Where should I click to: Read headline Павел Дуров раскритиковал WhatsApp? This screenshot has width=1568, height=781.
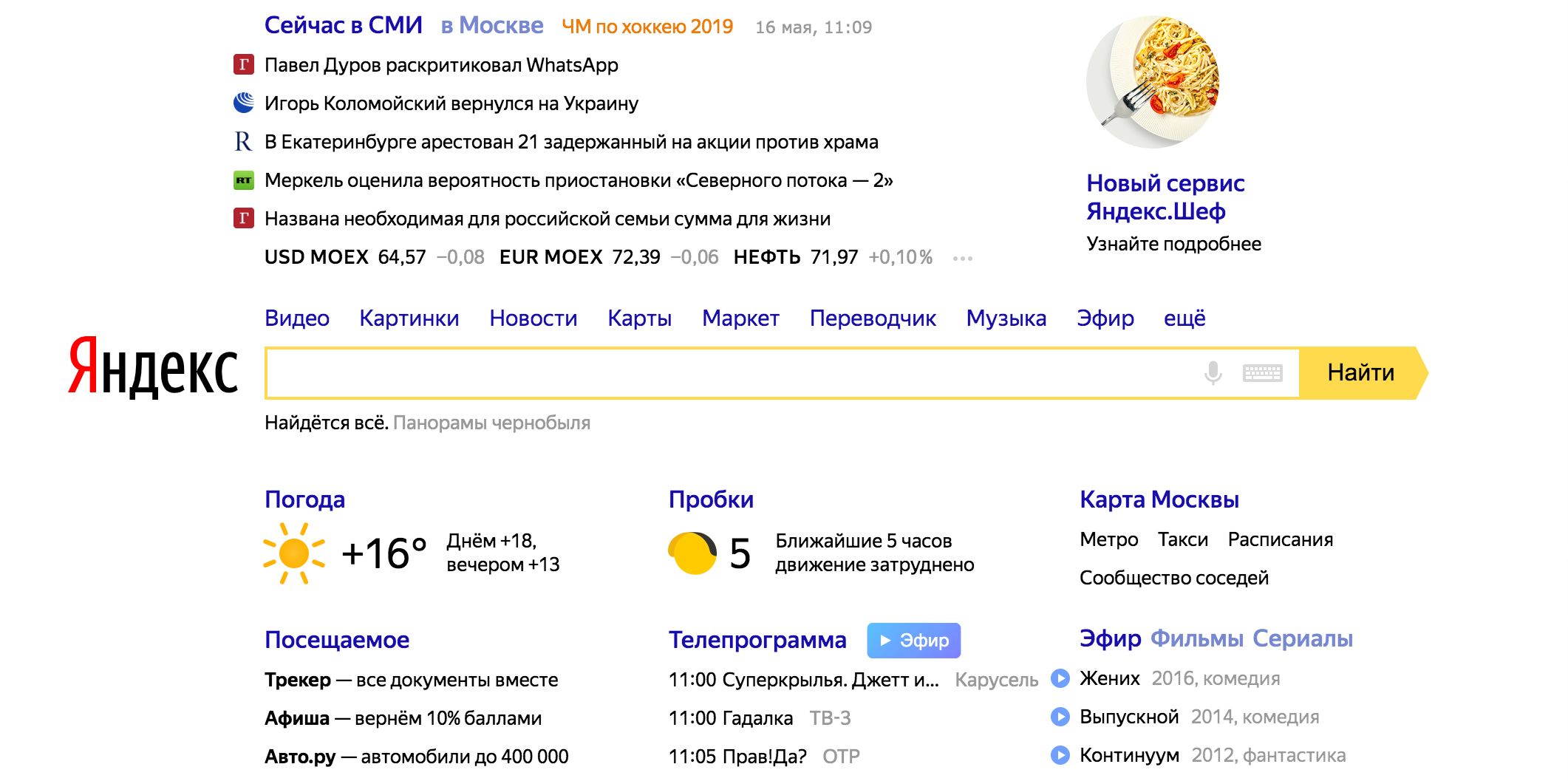[441, 65]
